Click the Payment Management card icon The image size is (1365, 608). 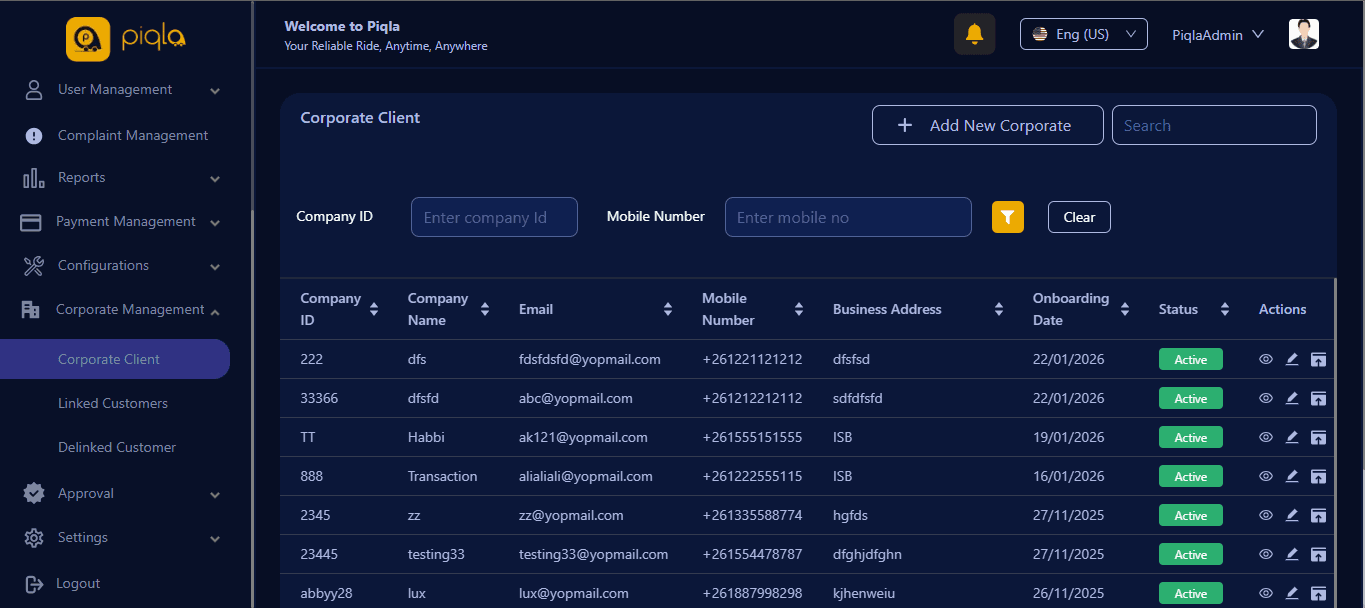[x=31, y=222]
